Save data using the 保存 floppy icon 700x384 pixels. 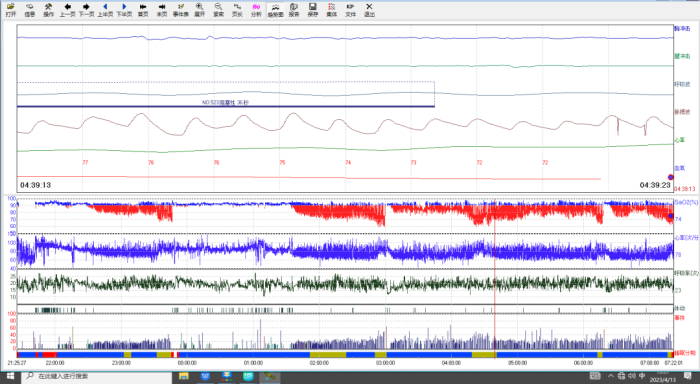(x=312, y=10)
